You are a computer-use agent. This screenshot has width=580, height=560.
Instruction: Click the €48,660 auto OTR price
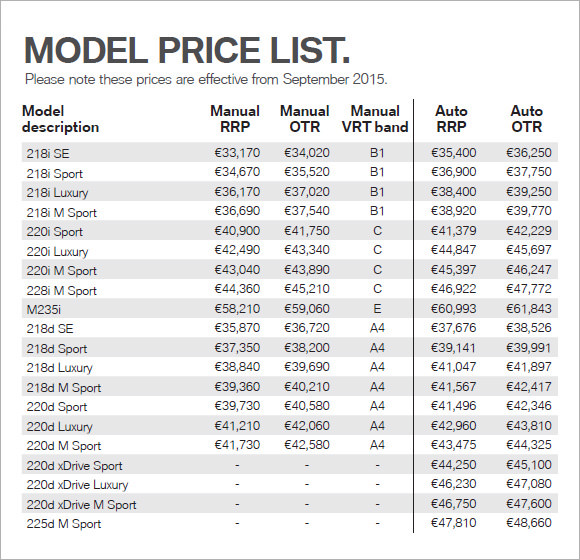point(529,523)
